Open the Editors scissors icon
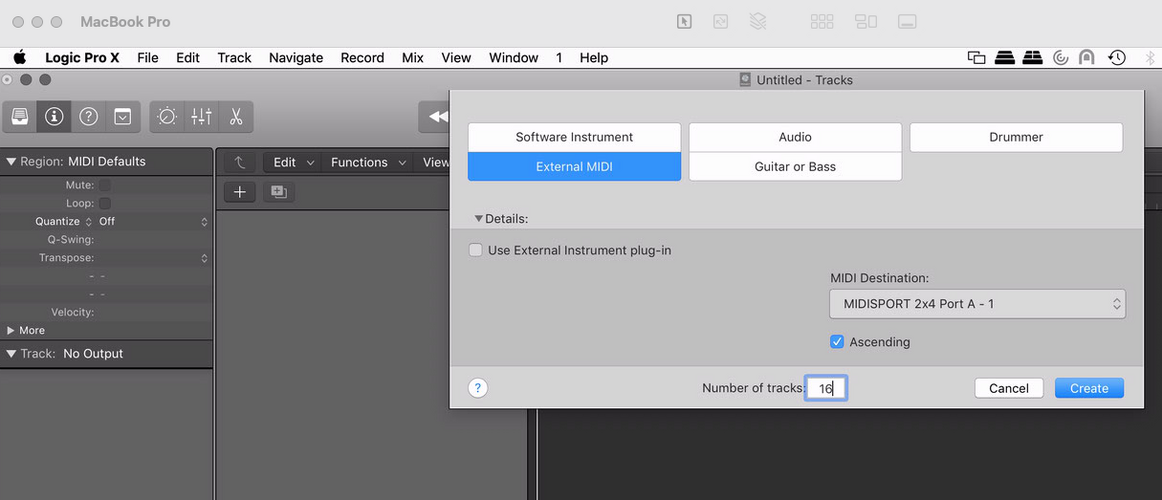The width and height of the screenshot is (1162, 500). [236, 116]
